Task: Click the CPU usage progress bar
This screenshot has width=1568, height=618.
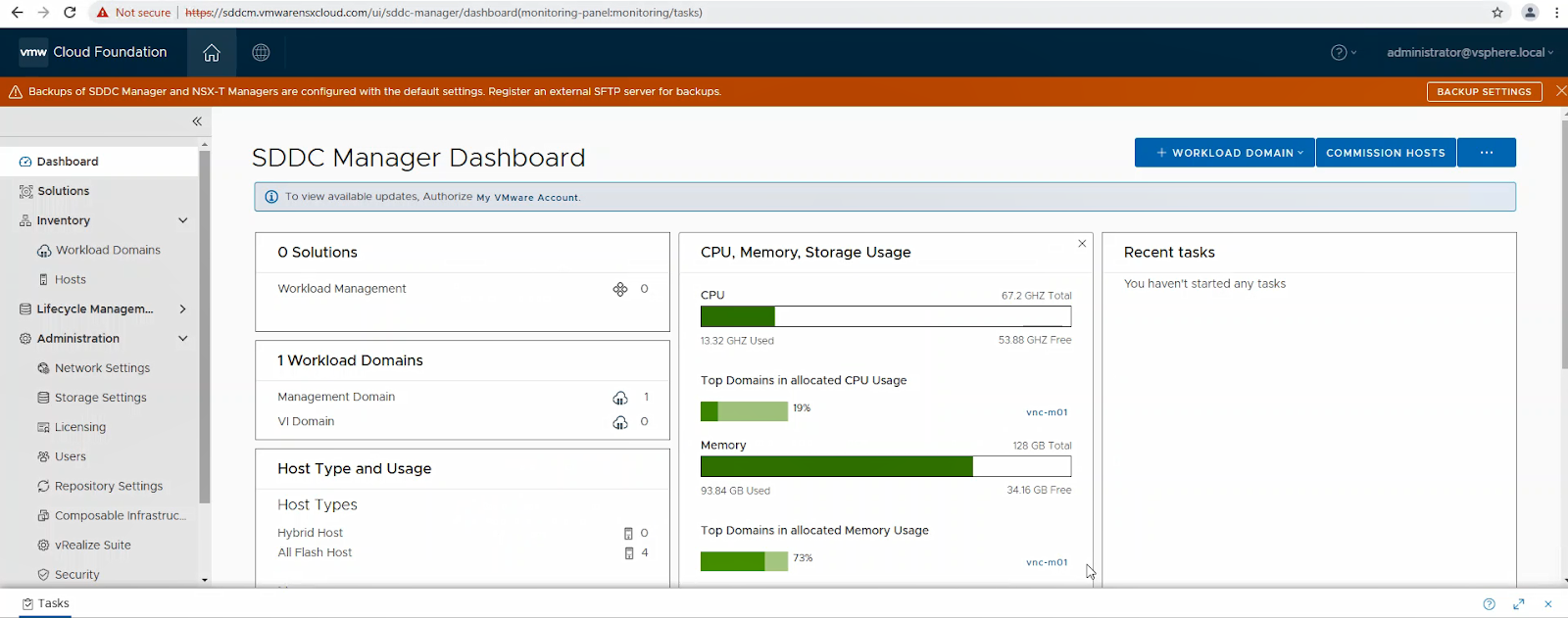Action: (x=886, y=316)
